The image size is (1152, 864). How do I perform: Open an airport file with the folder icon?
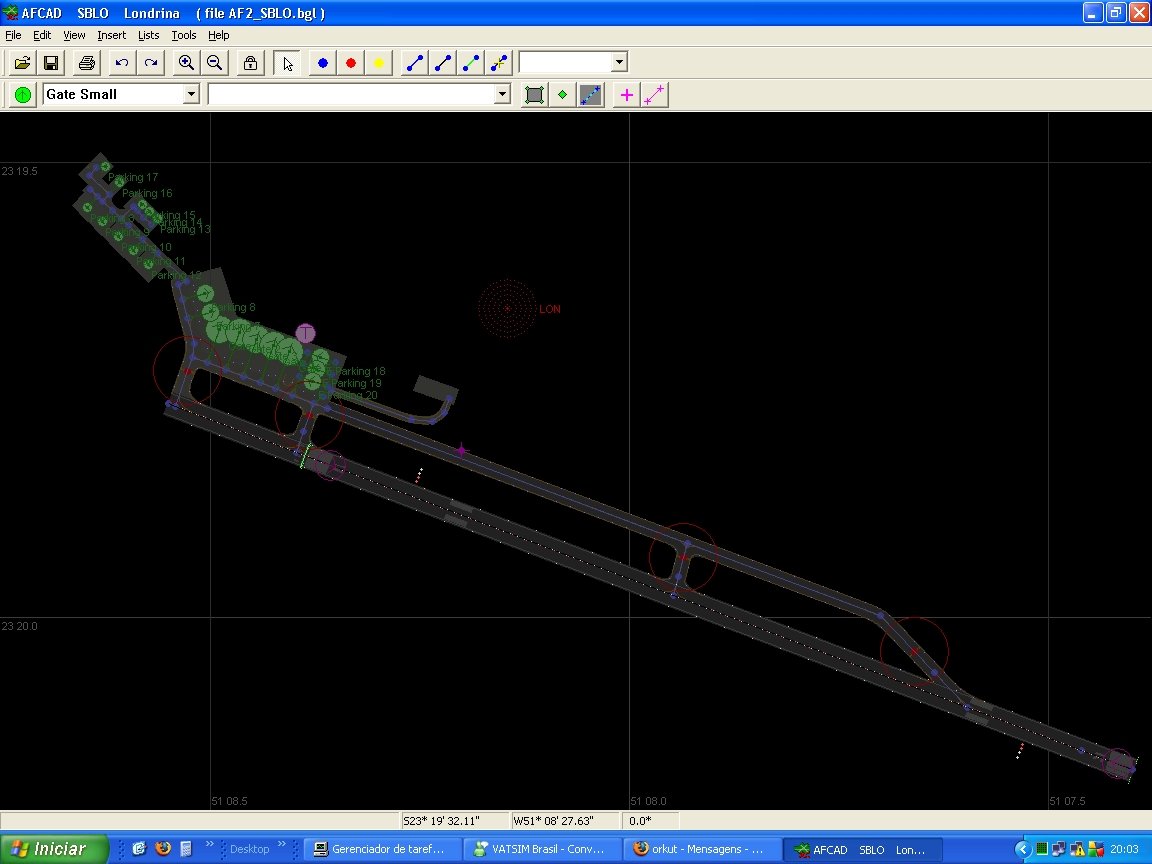(x=22, y=63)
